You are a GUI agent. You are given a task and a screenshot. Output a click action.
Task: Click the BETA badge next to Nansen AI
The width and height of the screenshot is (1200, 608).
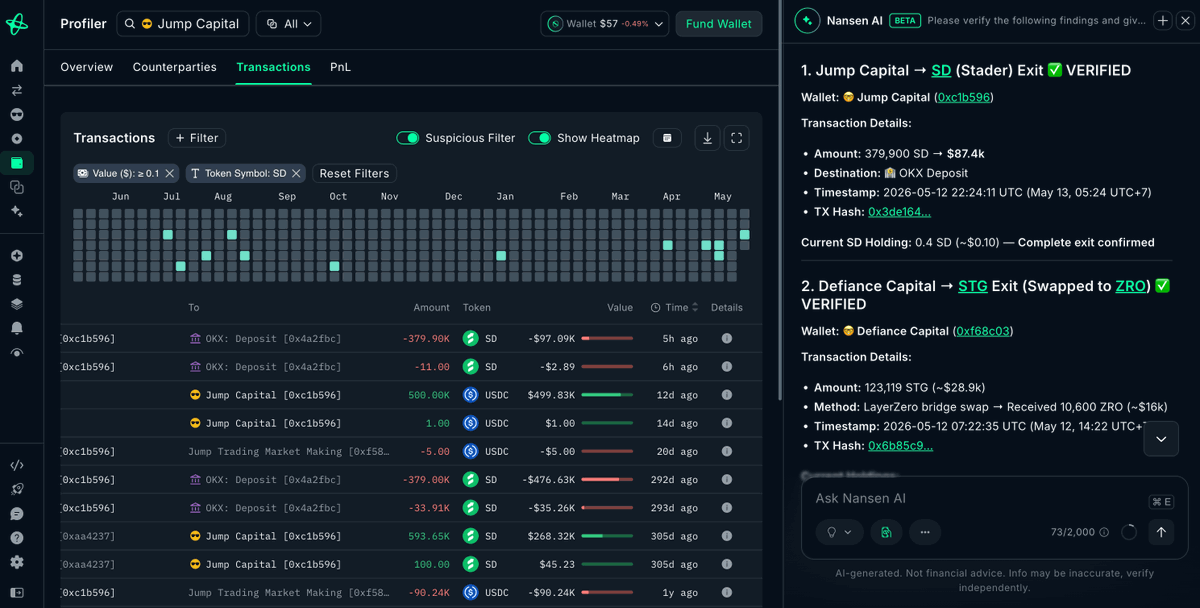905,21
